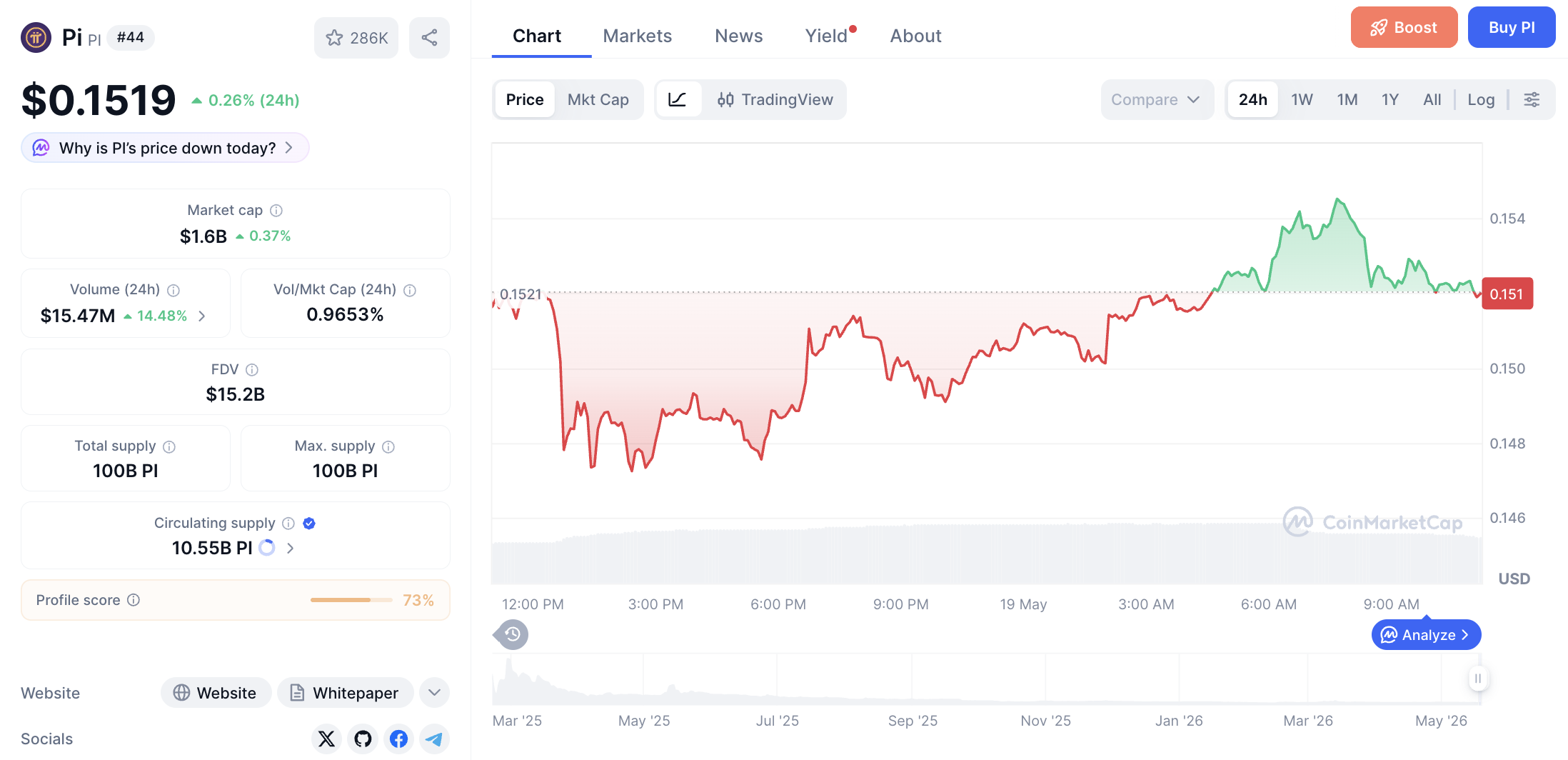Viewport: 1568px width, 760px height.
Task: Select the 1W time range
Action: coord(1302,99)
